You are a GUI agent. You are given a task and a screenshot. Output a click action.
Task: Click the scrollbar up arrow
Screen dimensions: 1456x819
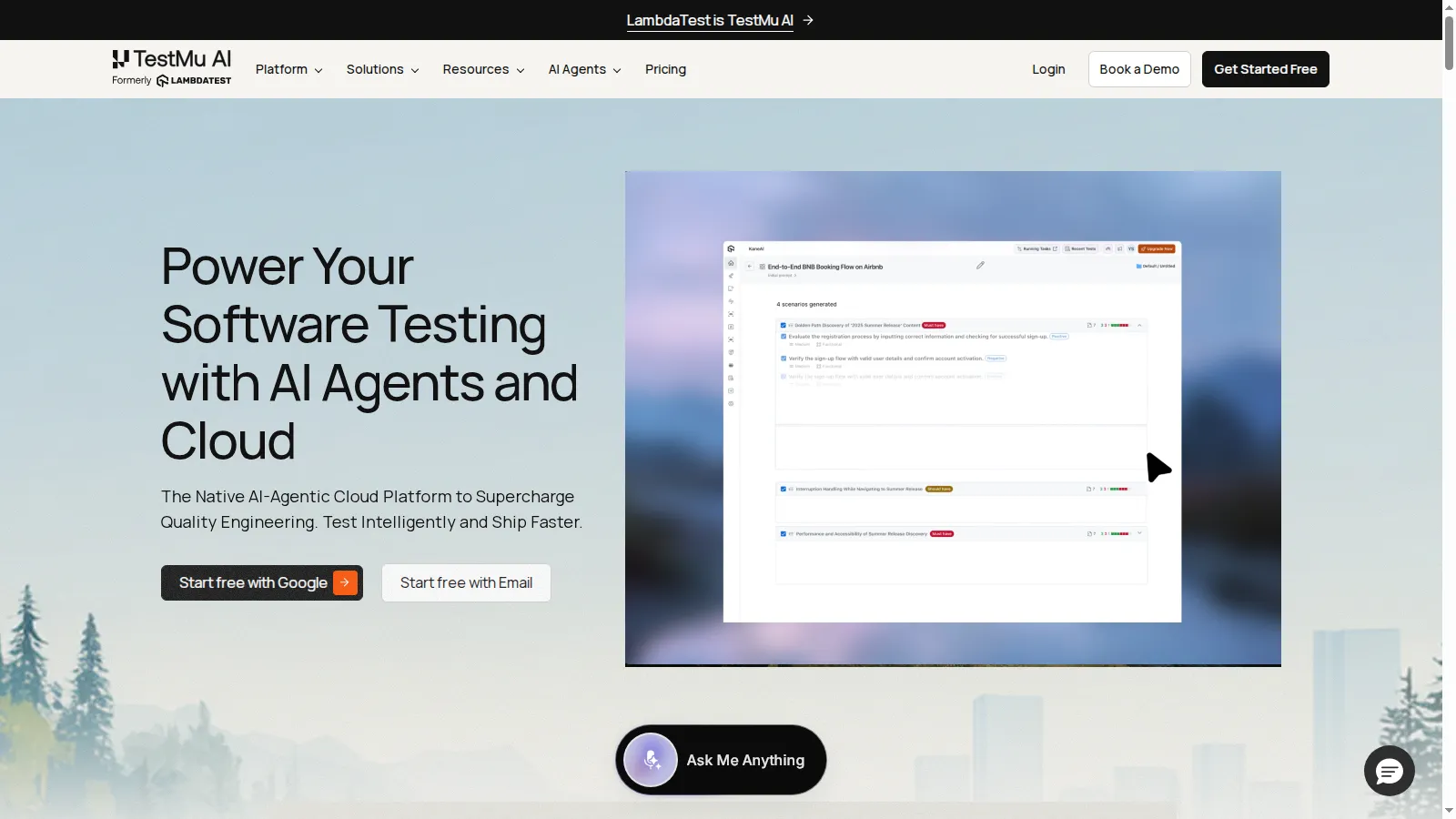[1449, 6]
